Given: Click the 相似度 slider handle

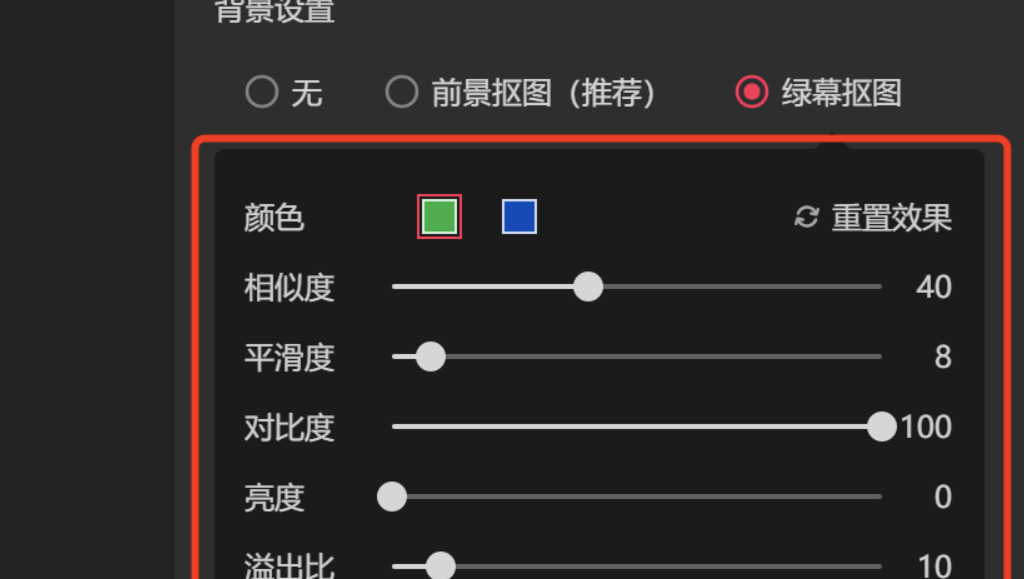Looking at the screenshot, I should (588, 287).
